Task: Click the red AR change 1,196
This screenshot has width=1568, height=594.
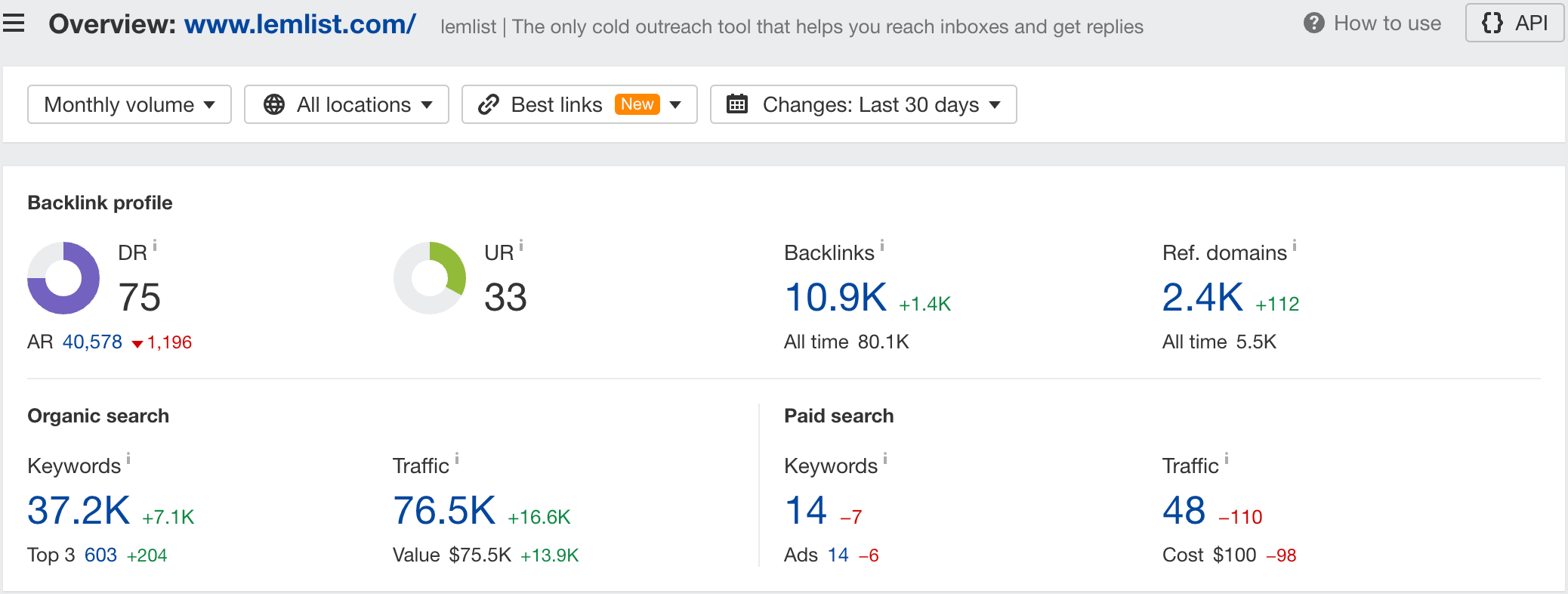Action: [x=162, y=342]
